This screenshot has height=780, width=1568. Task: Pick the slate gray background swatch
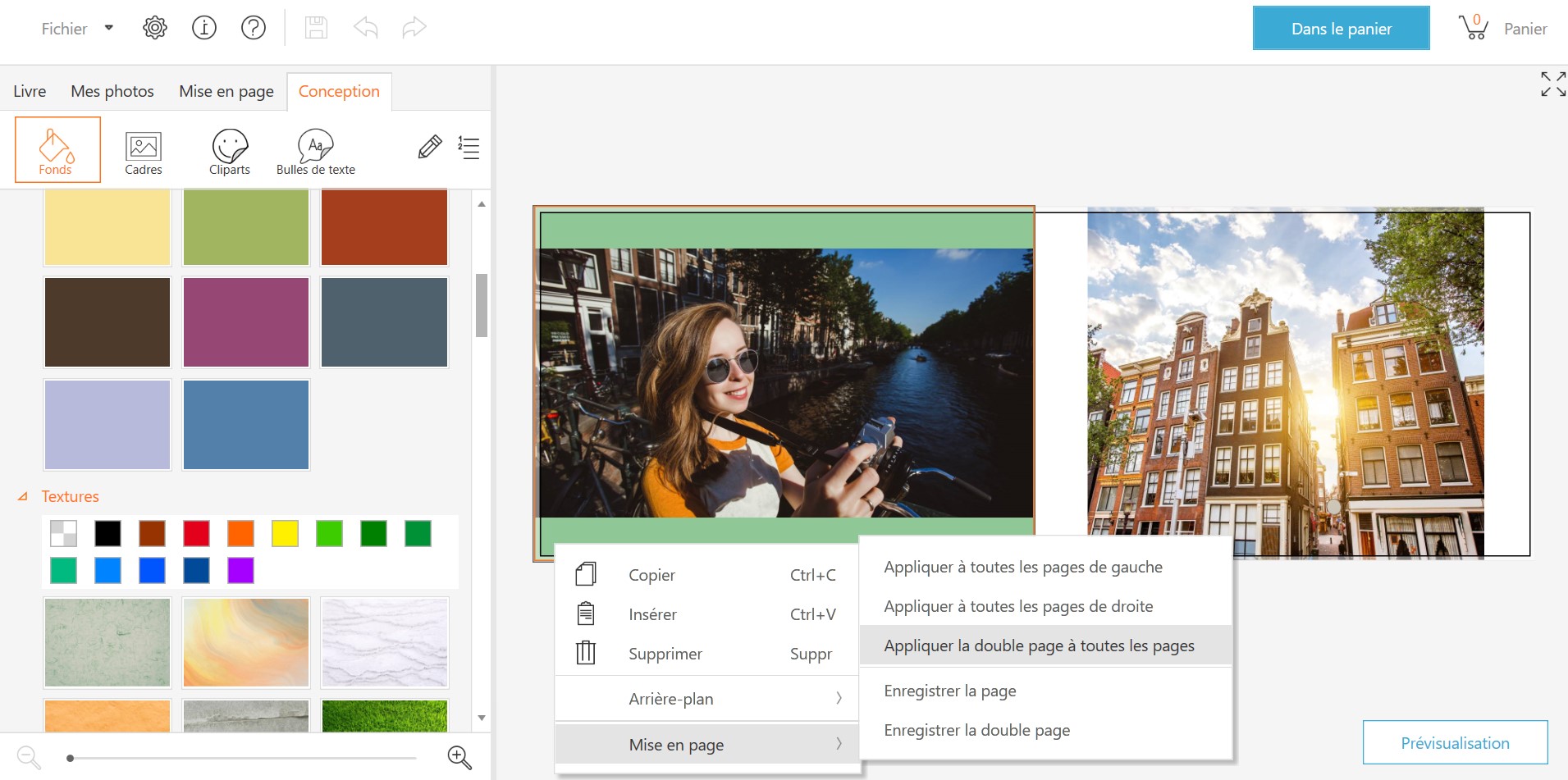point(384,322)
